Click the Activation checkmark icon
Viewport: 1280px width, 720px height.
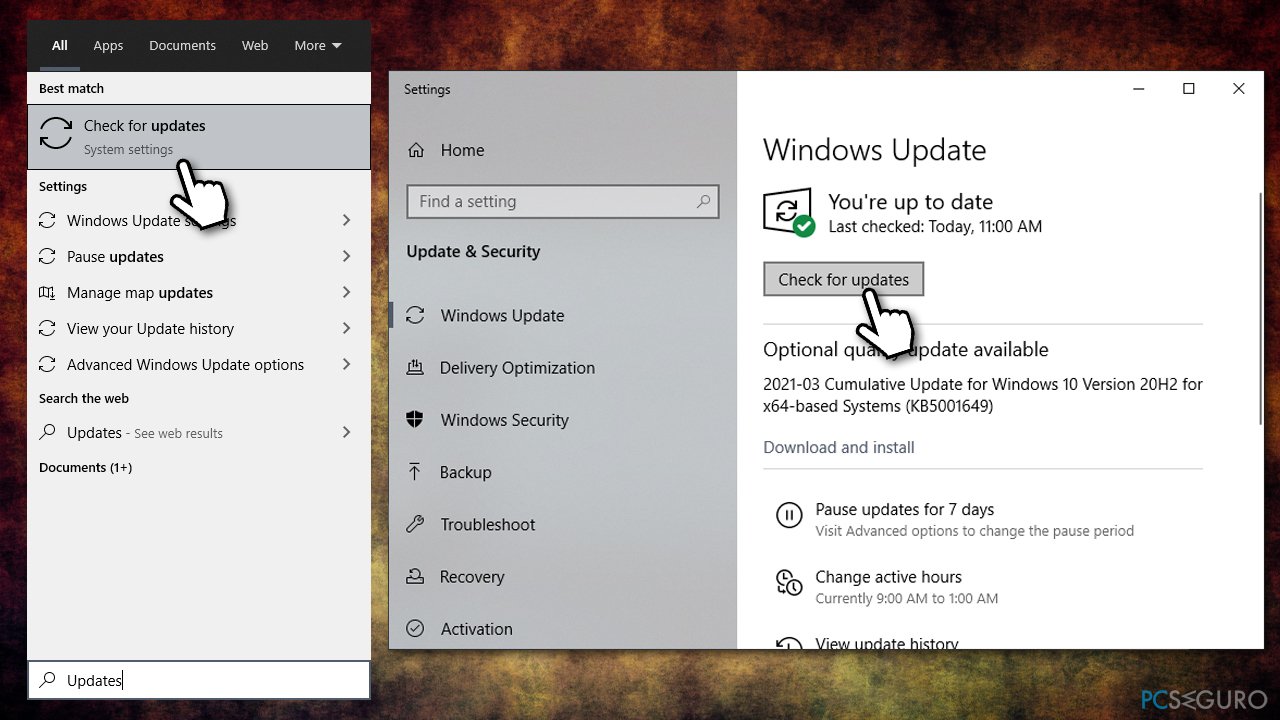click(415, 629)
